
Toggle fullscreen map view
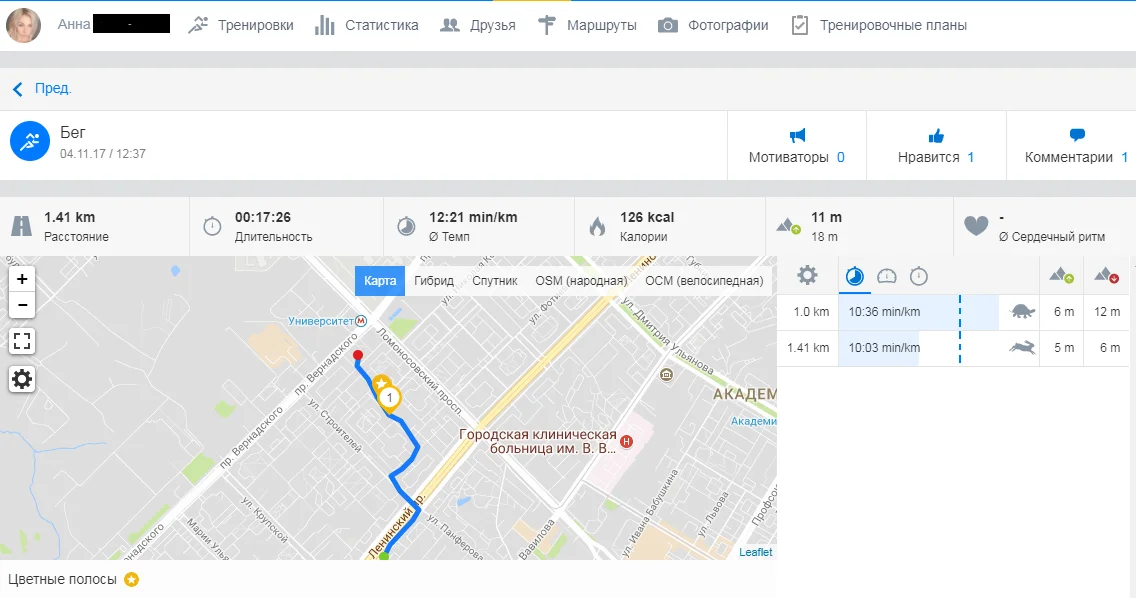22,341
